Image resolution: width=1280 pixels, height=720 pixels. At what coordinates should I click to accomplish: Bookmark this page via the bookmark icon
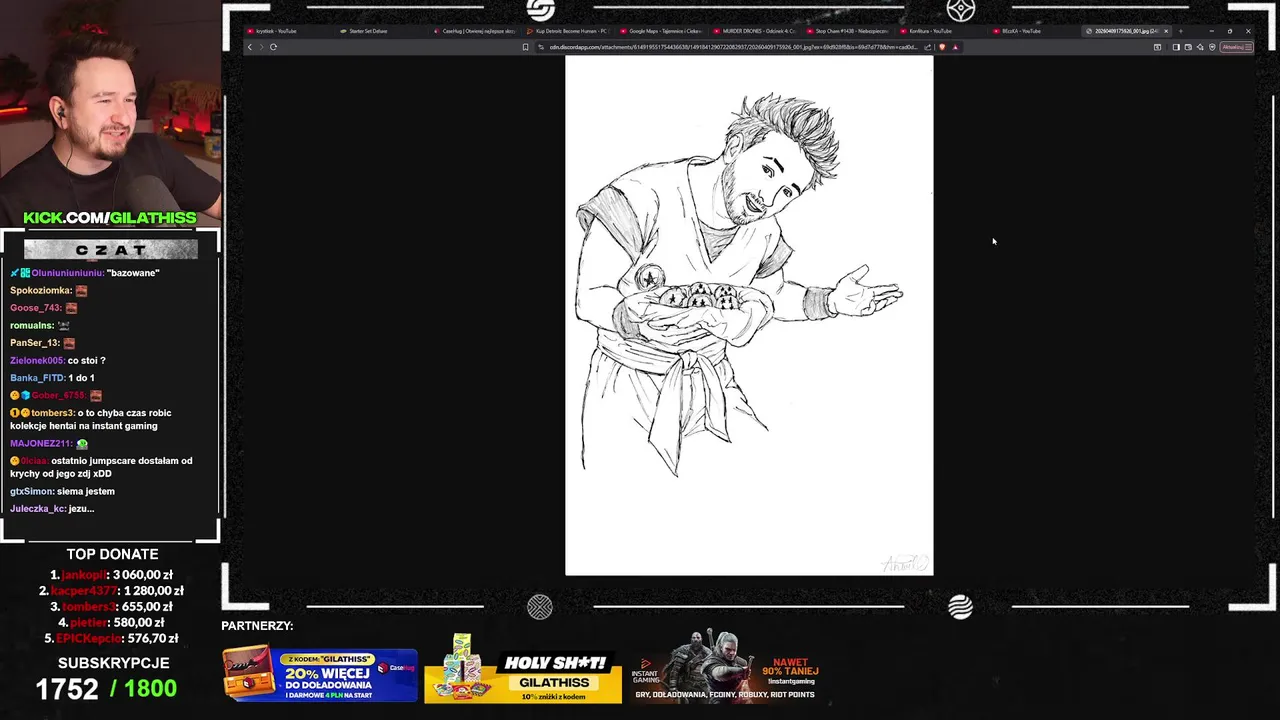(x=525, y=47)
